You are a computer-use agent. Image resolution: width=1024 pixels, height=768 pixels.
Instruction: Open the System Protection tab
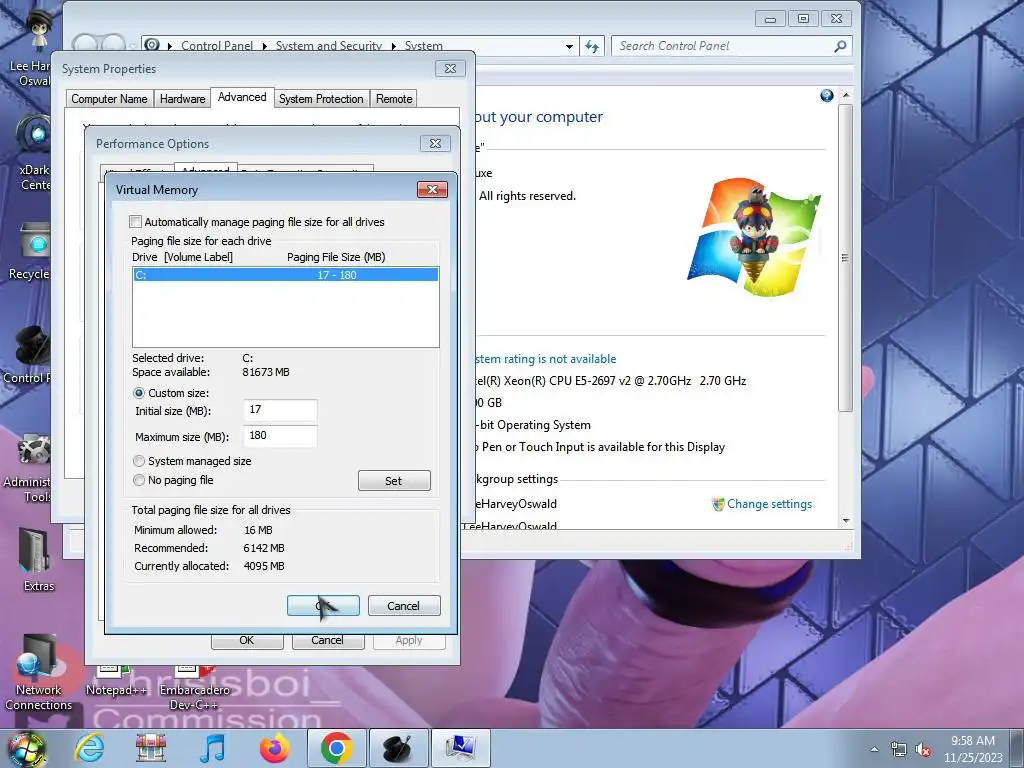click(321, 99)
